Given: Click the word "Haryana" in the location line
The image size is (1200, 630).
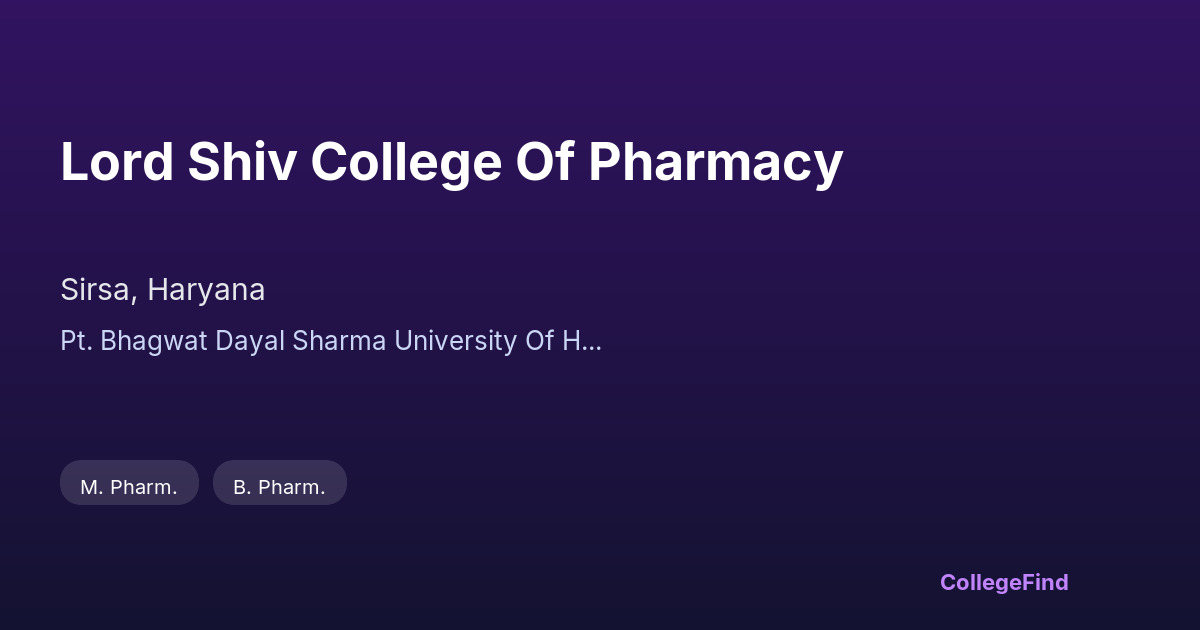Looking at the screenshot, I should click(206, 290).
